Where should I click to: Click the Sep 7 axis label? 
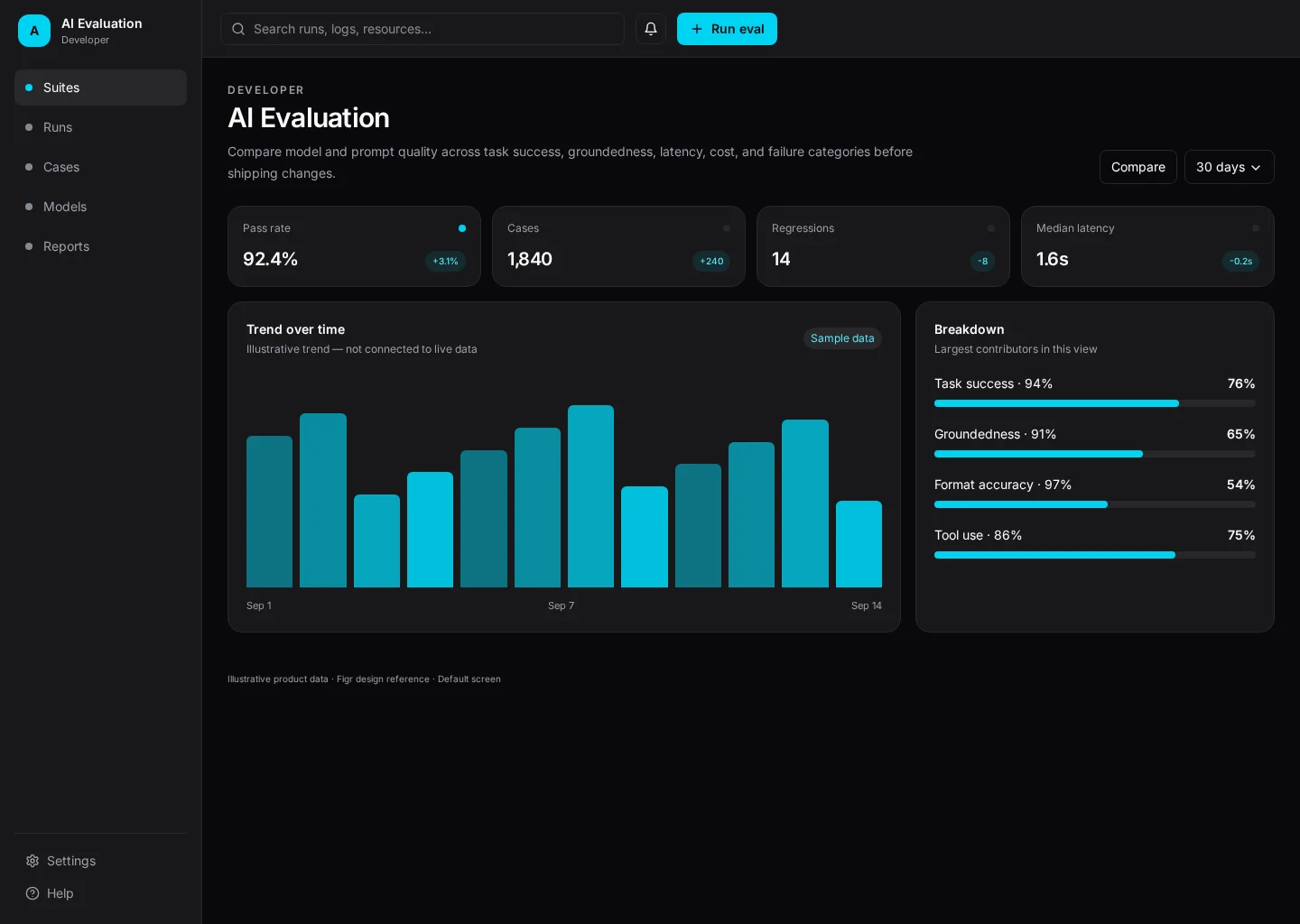coord(561,605)
